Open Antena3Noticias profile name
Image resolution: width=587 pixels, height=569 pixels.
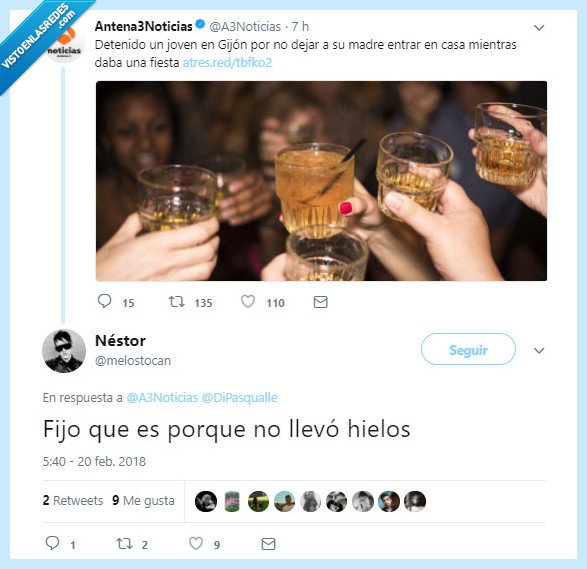[x=143, y=26]
